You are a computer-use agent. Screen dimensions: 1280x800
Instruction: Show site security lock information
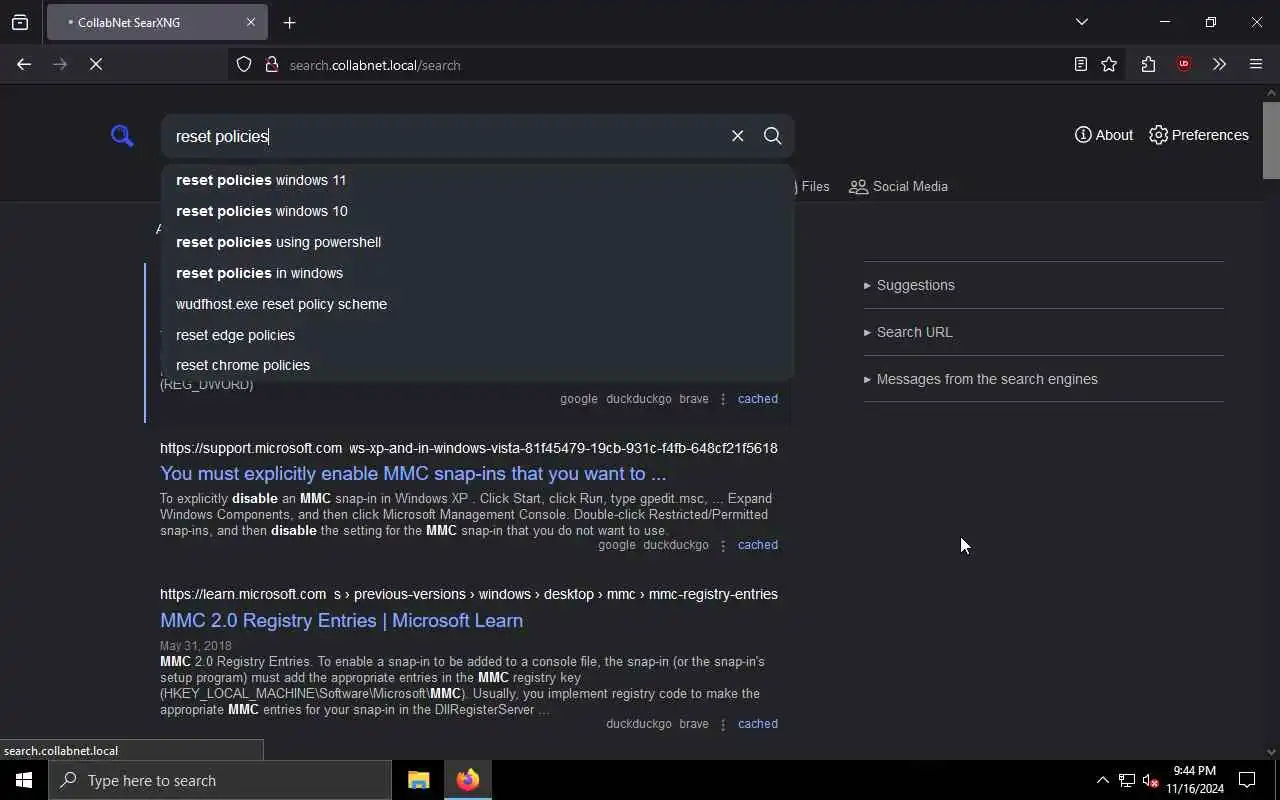[x=271, y=64]
